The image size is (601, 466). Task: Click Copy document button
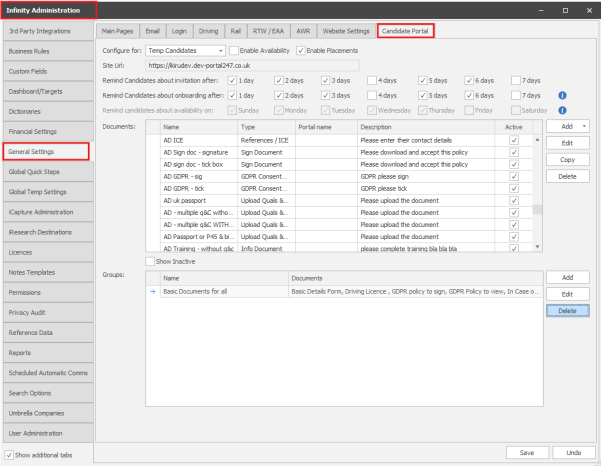568,160
